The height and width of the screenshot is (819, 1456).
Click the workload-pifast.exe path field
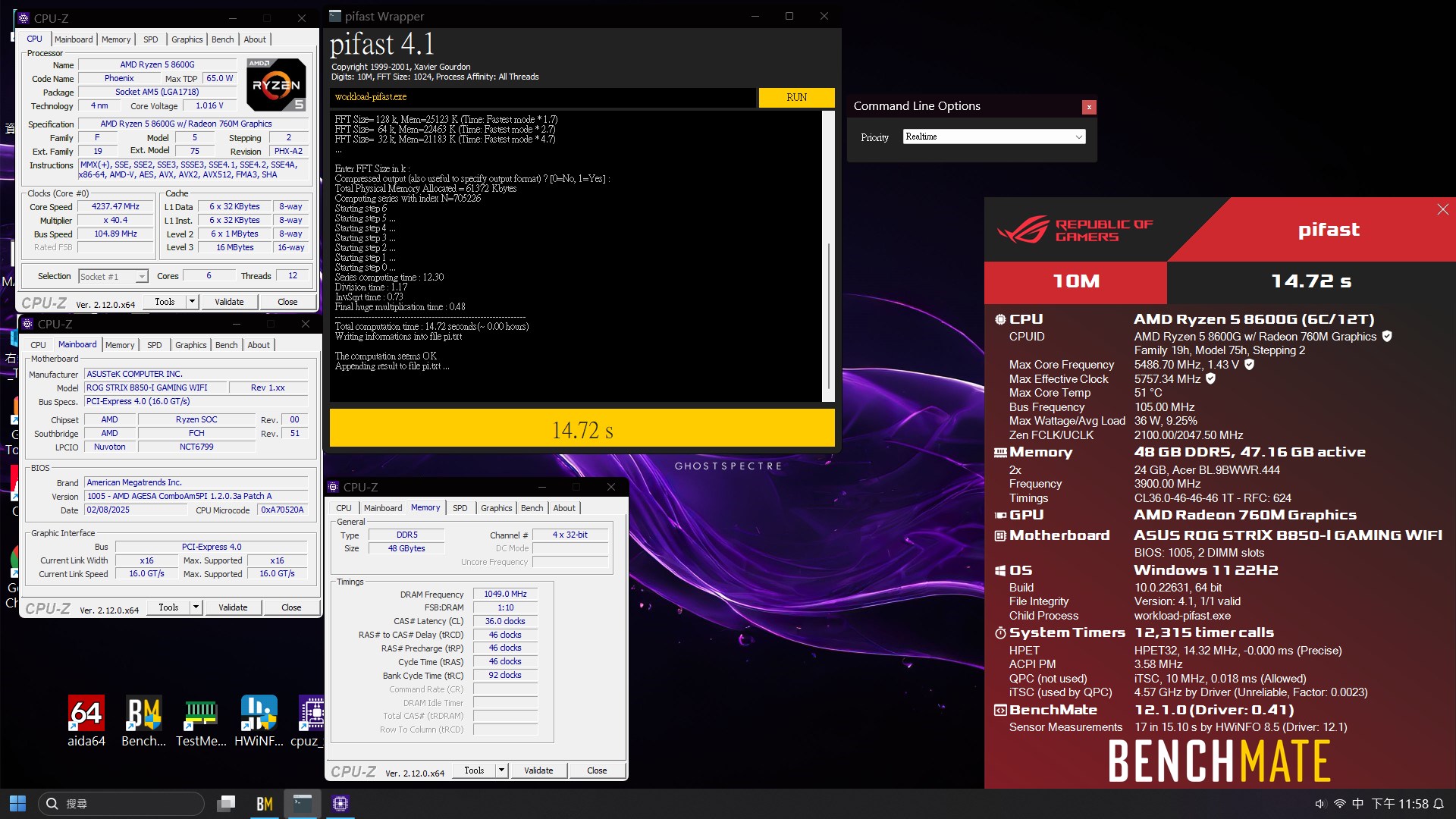pyautogui.click(x=543, y=97)
